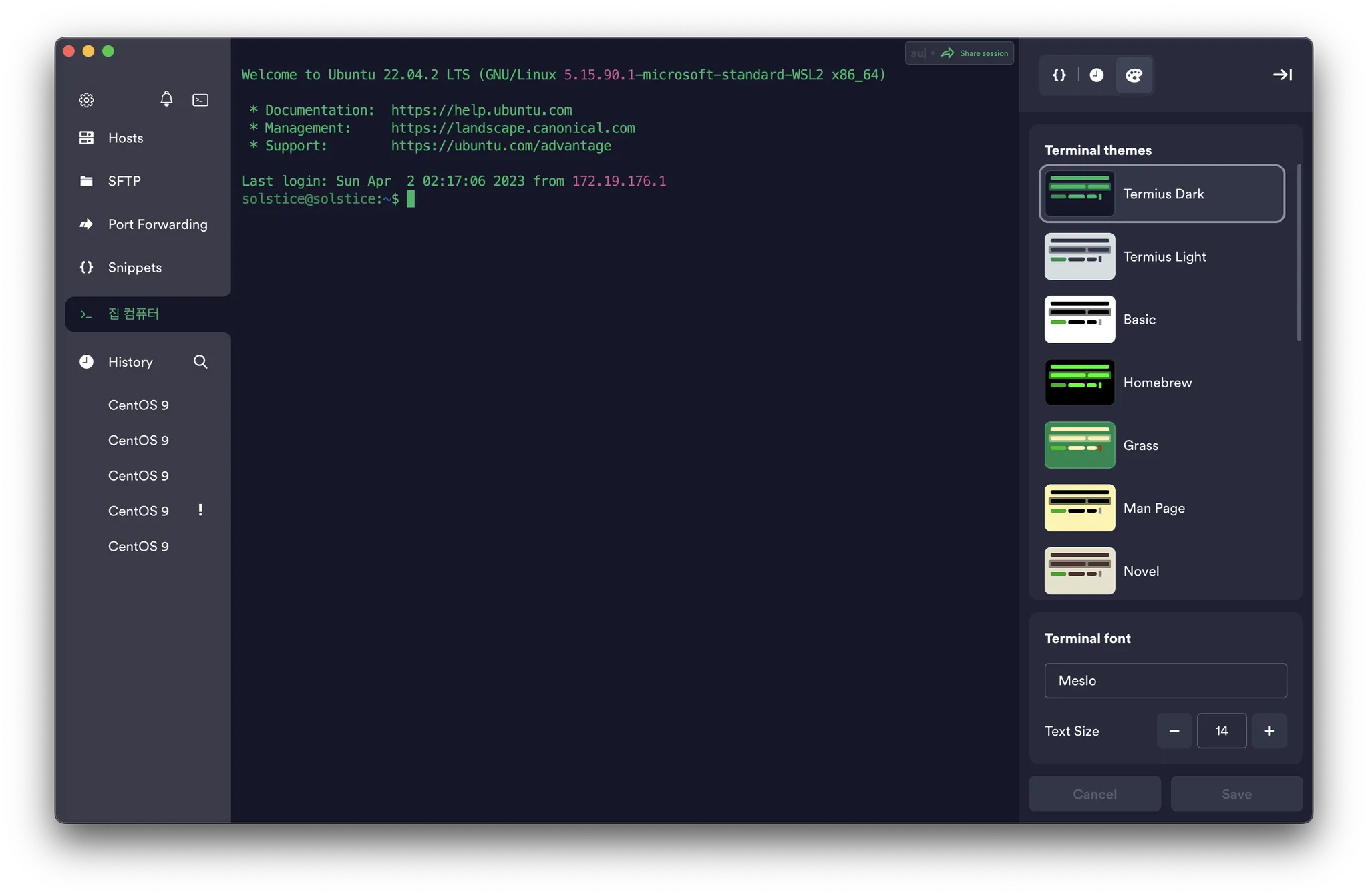Decrease text size with minus button

coord(1174,731)
